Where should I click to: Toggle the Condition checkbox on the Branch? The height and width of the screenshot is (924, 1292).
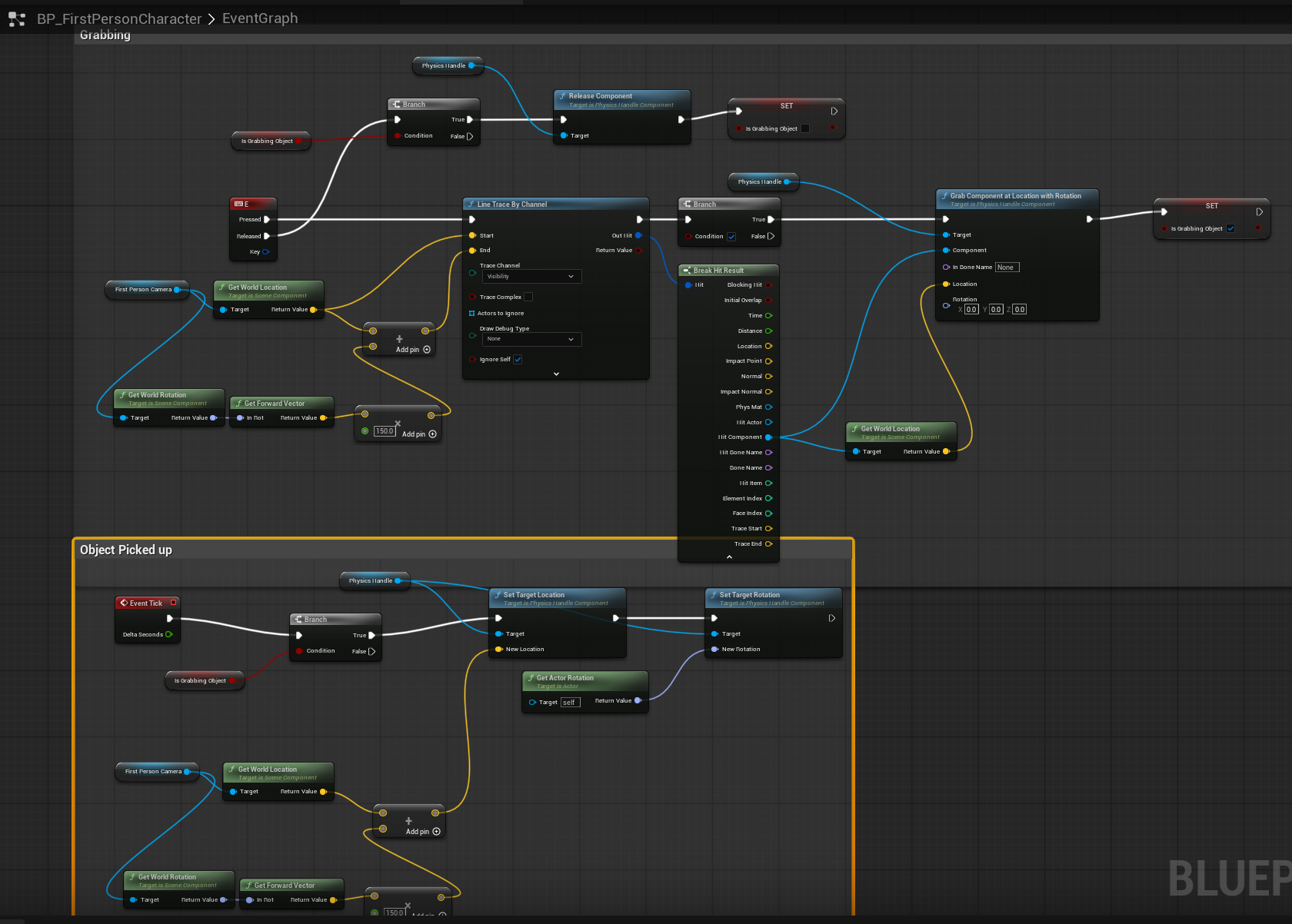pyautogui.click(x=731, y=237)
